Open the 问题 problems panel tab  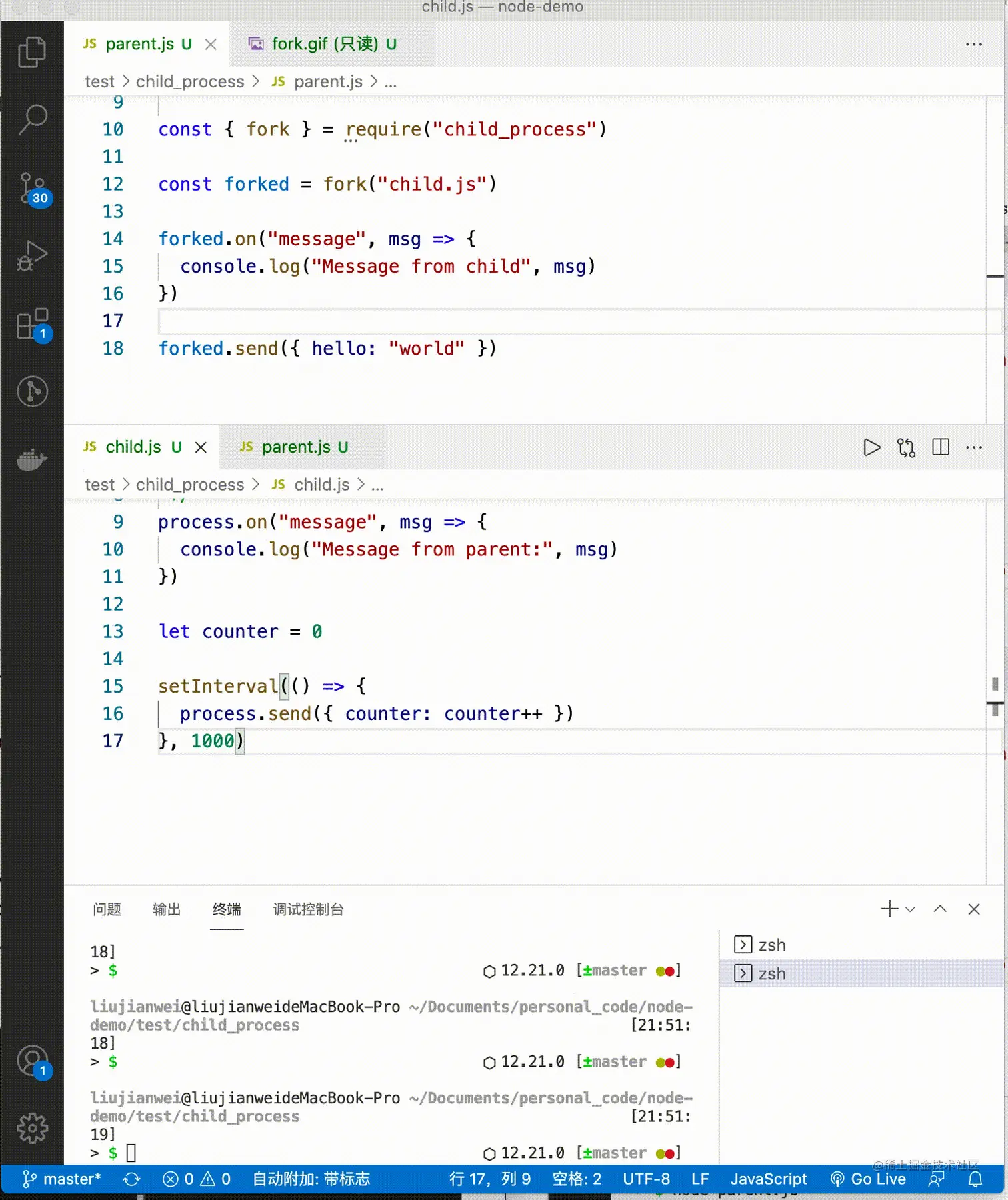[x=107, y=909]
